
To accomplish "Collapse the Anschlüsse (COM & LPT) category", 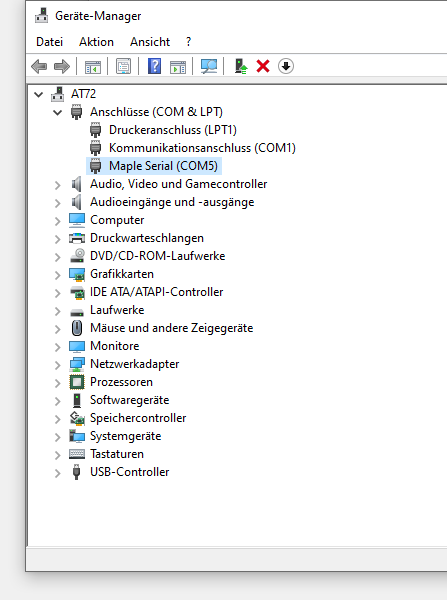I will (x=57, y=112).
